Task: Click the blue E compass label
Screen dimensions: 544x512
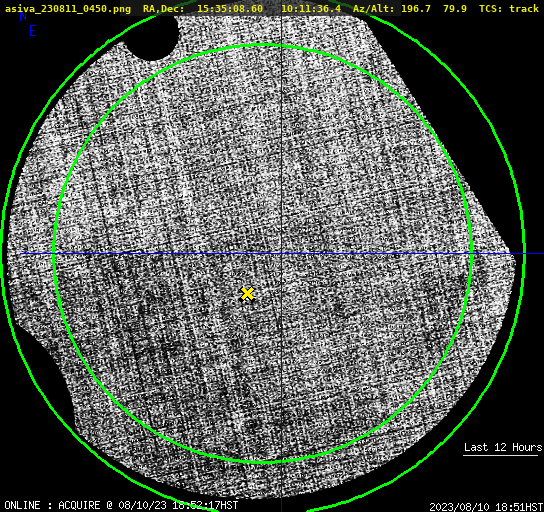Action: tap(33, 31)
